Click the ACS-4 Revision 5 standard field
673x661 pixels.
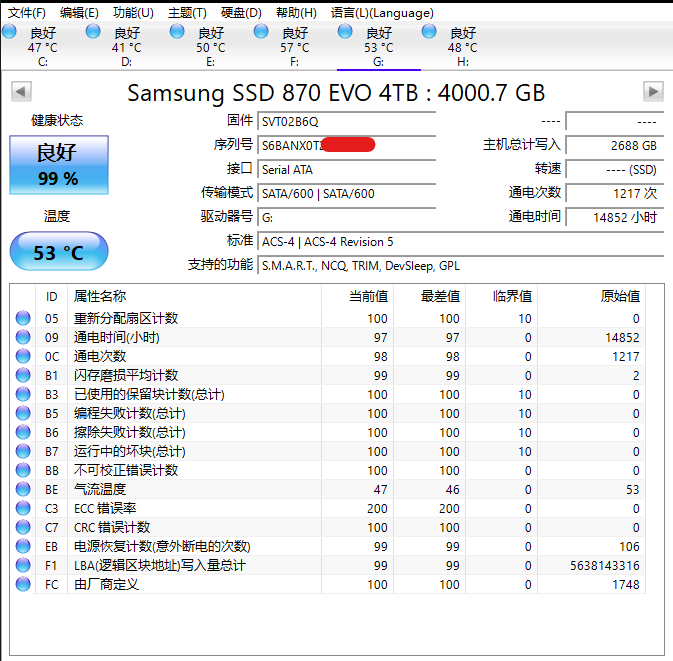point(461,242)
